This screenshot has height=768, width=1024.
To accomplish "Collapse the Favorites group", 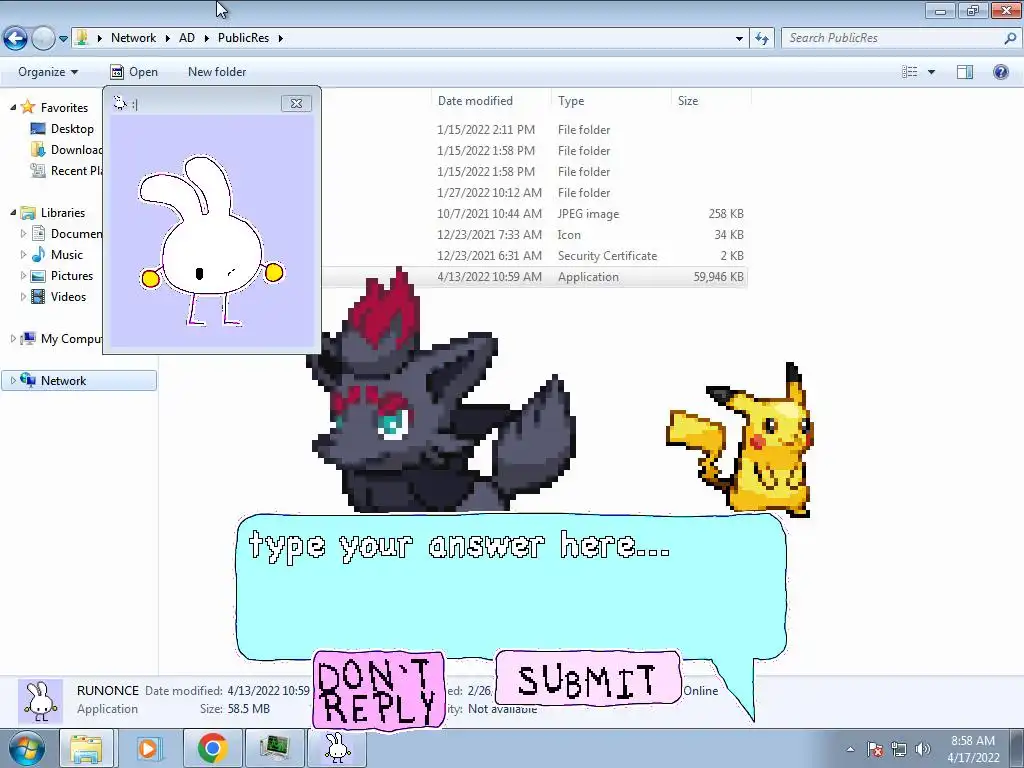I will pyautogui.click(x=13, y=107).
